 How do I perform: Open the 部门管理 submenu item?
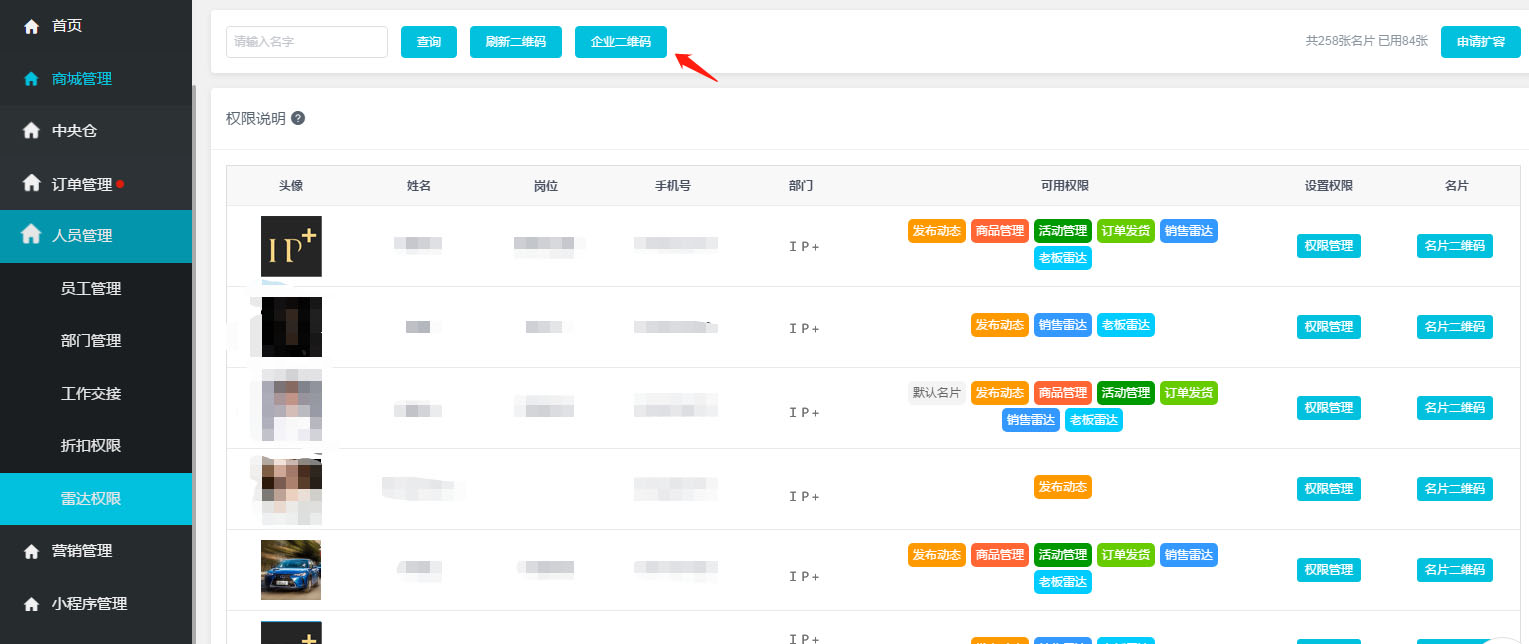click(x=91, y=341)
